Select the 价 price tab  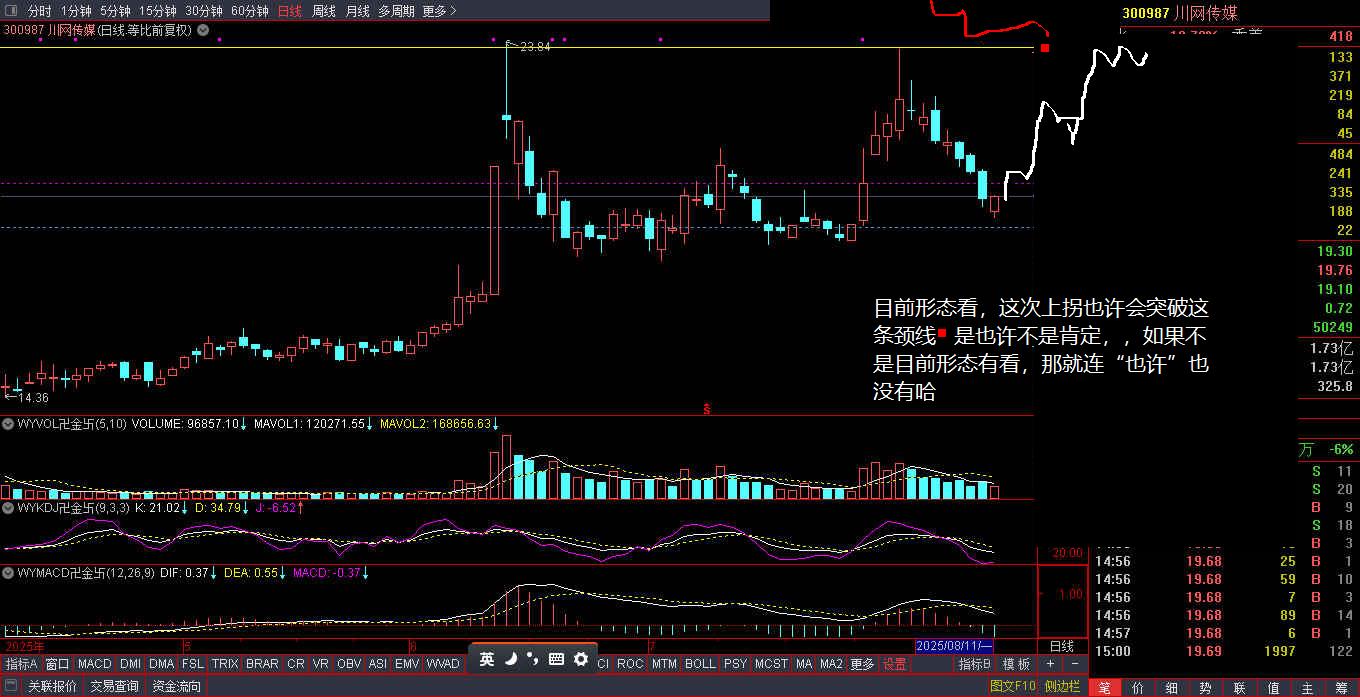1138,687
